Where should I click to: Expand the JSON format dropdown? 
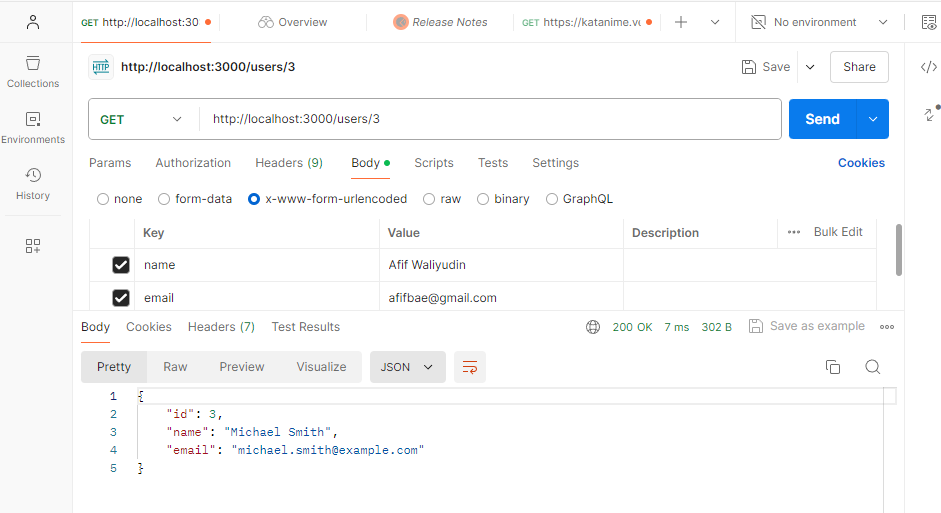pos(407,367)
